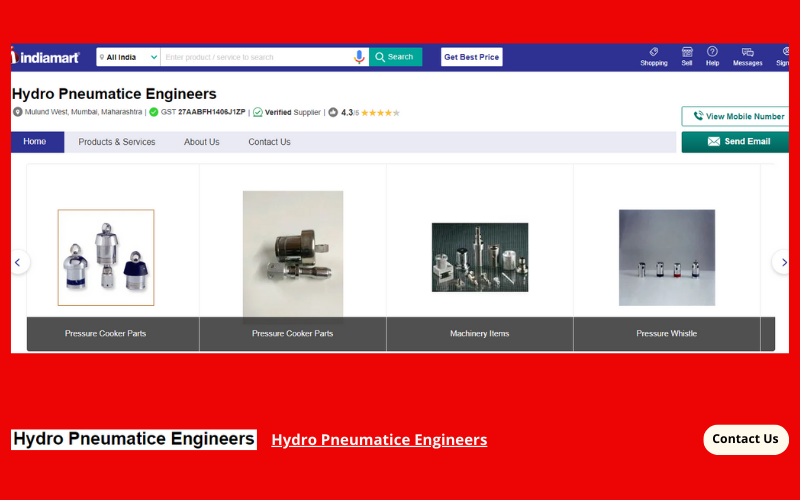Click white-background Hydro Pneumatice Engineers label below

(x=134, y=439)
